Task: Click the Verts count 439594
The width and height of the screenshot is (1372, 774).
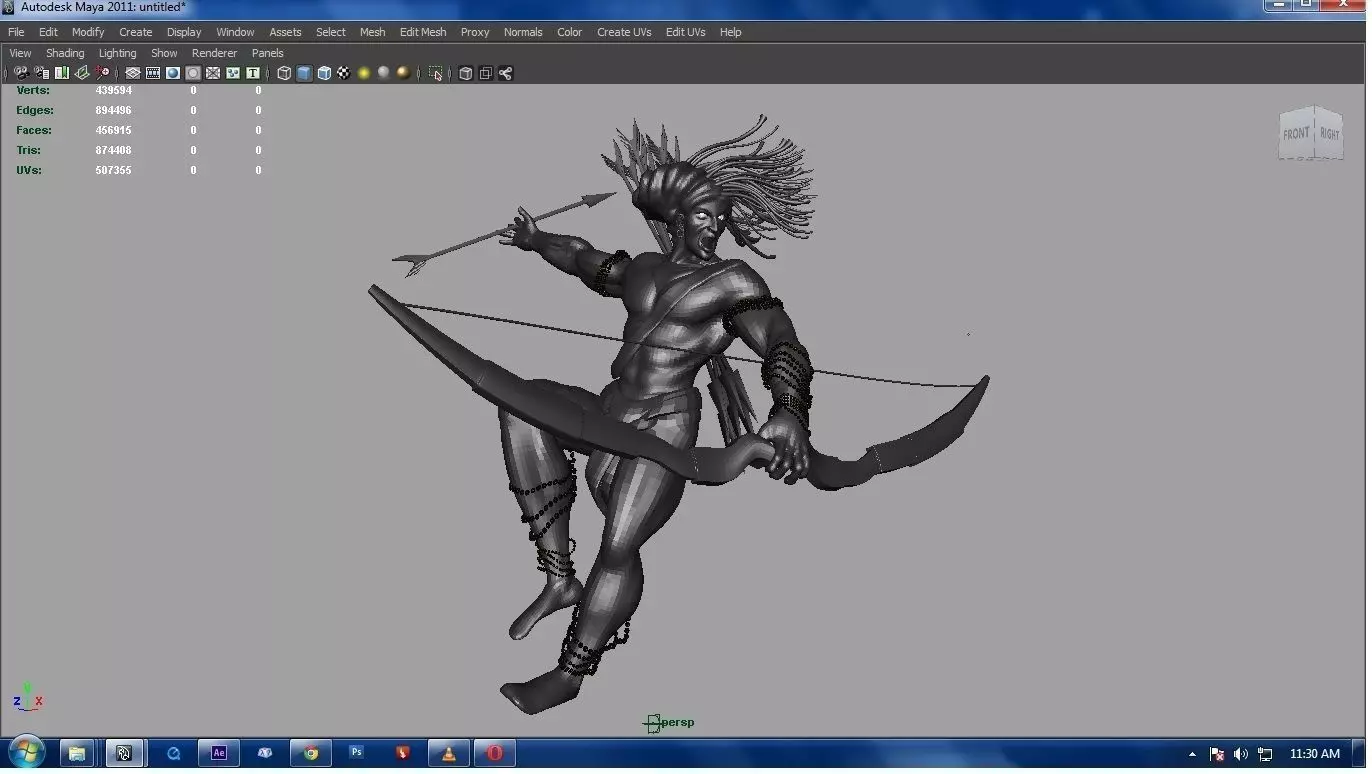Action: tap(114, 90)
